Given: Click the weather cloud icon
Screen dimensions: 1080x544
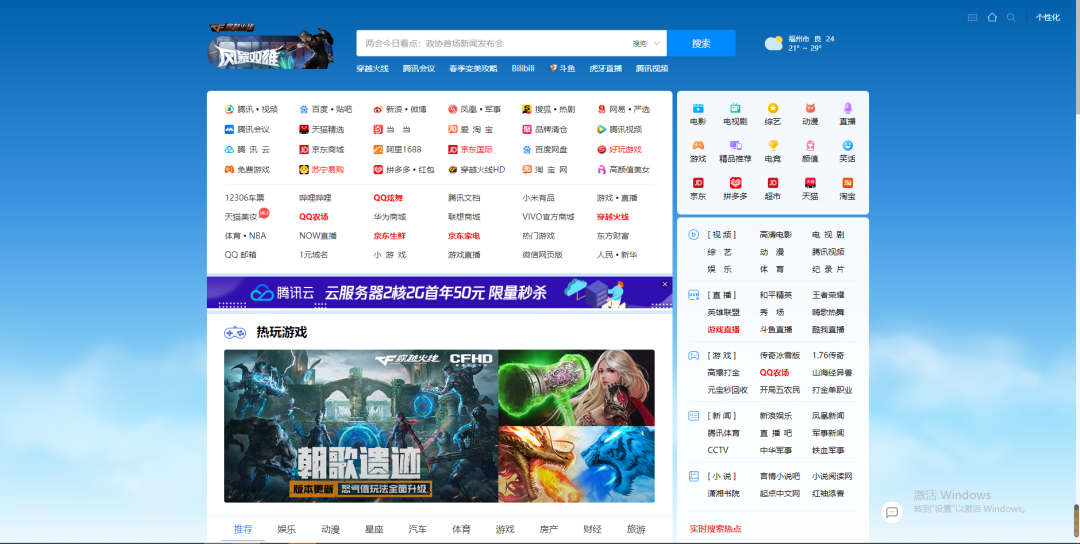Looking at the screenshot, I should tap(774, 43).
